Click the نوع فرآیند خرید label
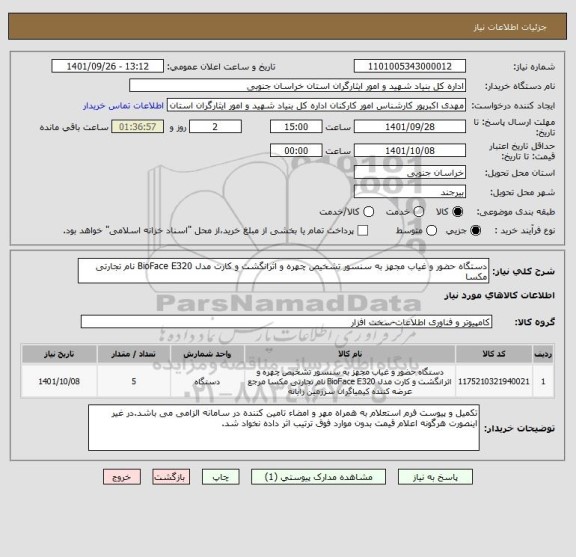Viewport: 576px width, 557px height. (525, 231)
